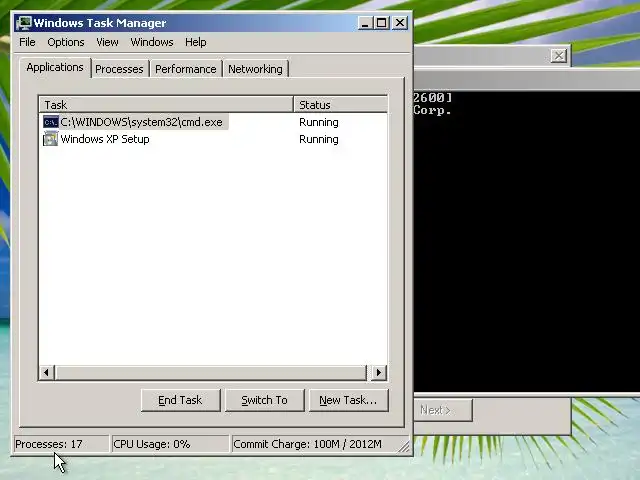Viewport: 640px width, 480px height.
Task: Click the Switch To button
Action: (264, 400)
